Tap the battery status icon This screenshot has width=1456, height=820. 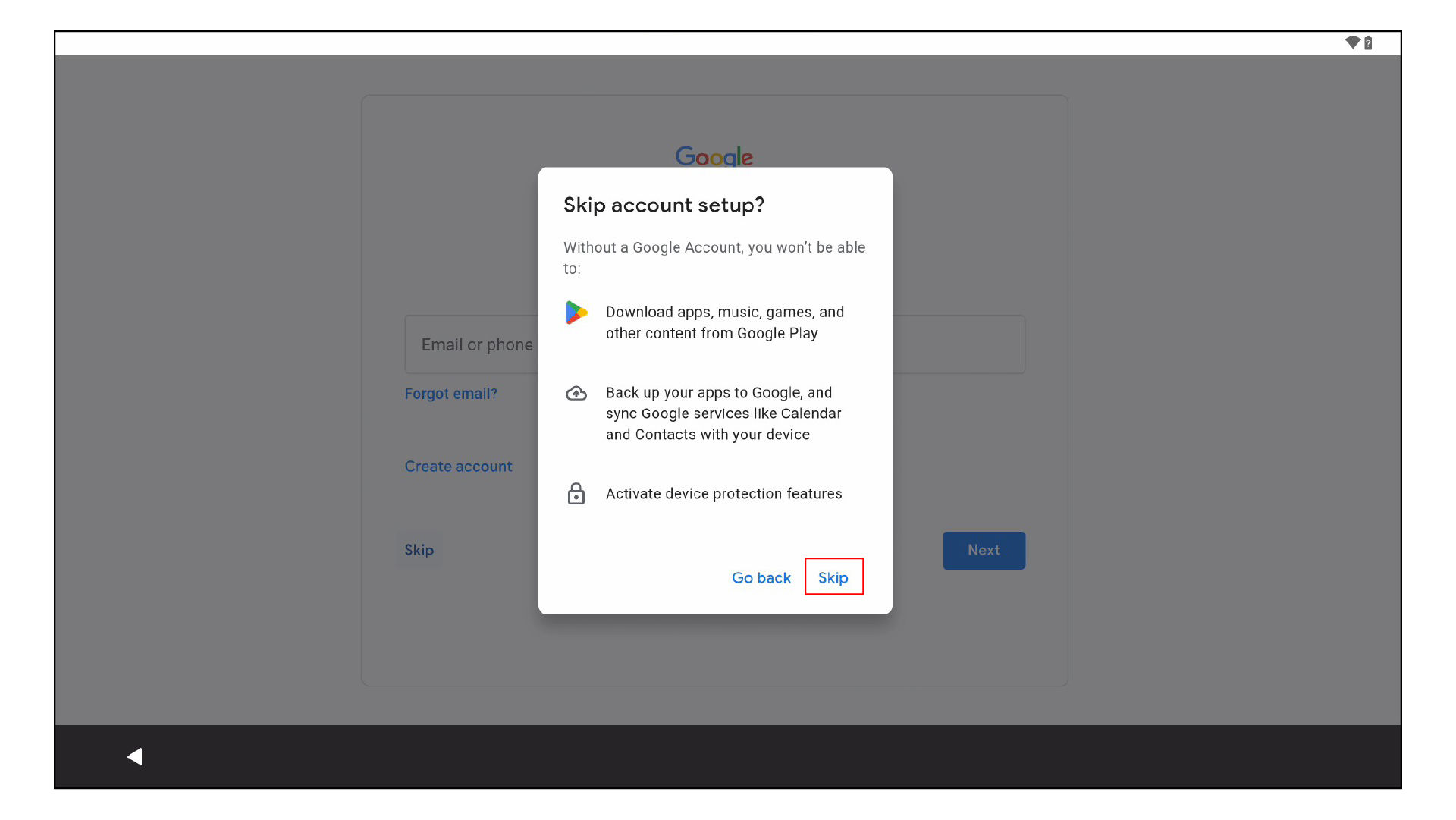pyautogui.click(x=1368, y=42)
